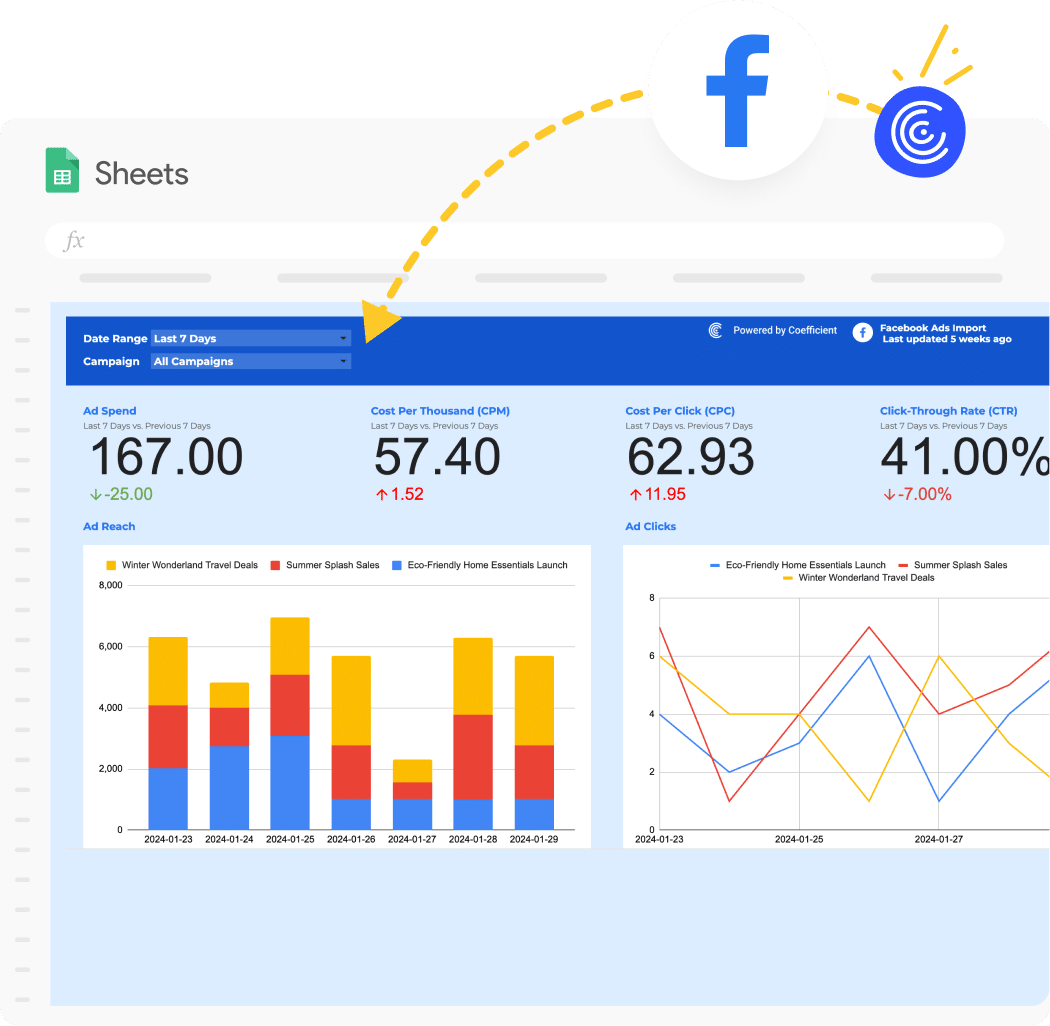Click the Ad Spend heading
This screenshot has height=1026, width=1050.
click(110, 411)
